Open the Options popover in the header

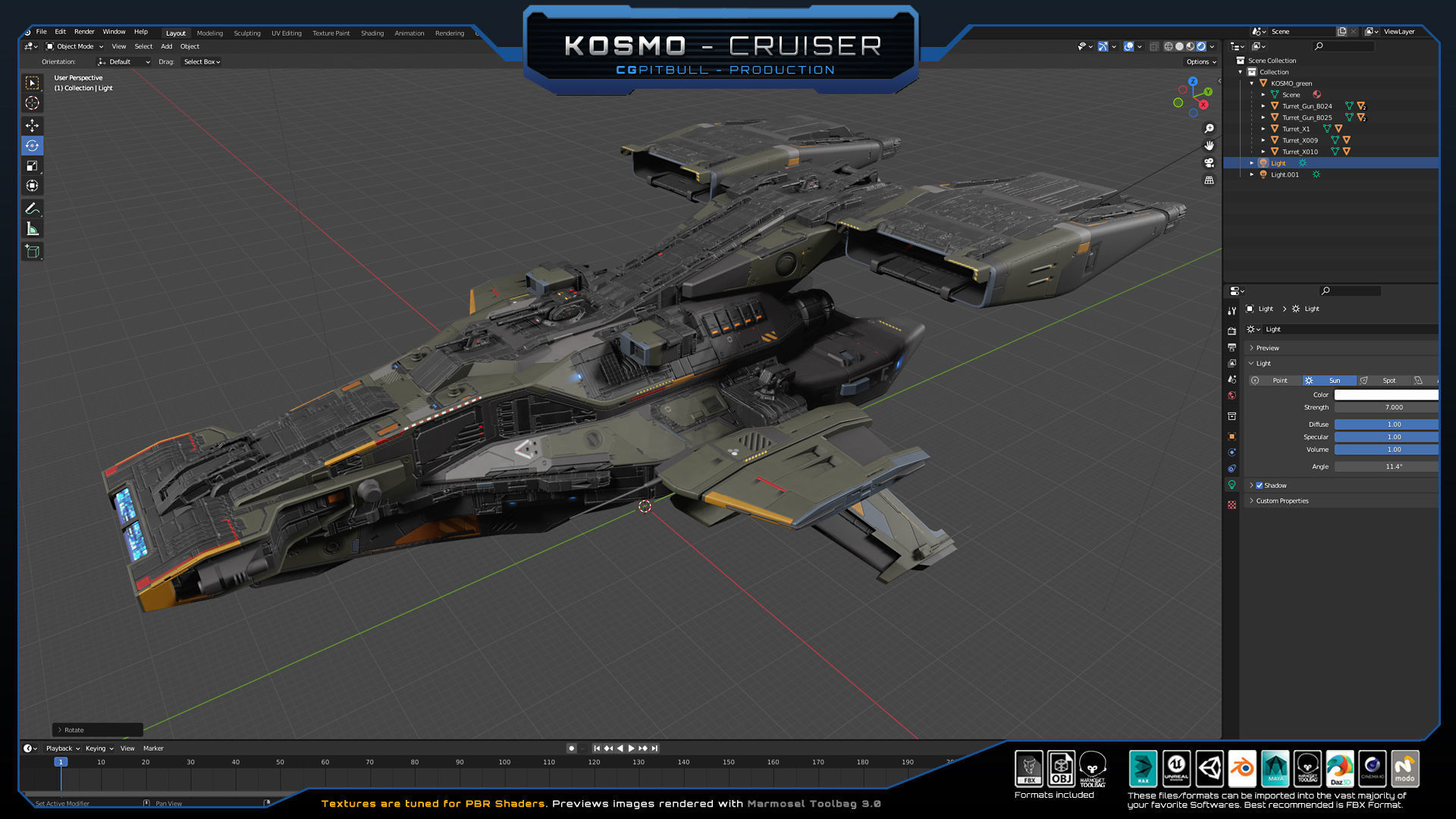click(x=1200, y=61)
